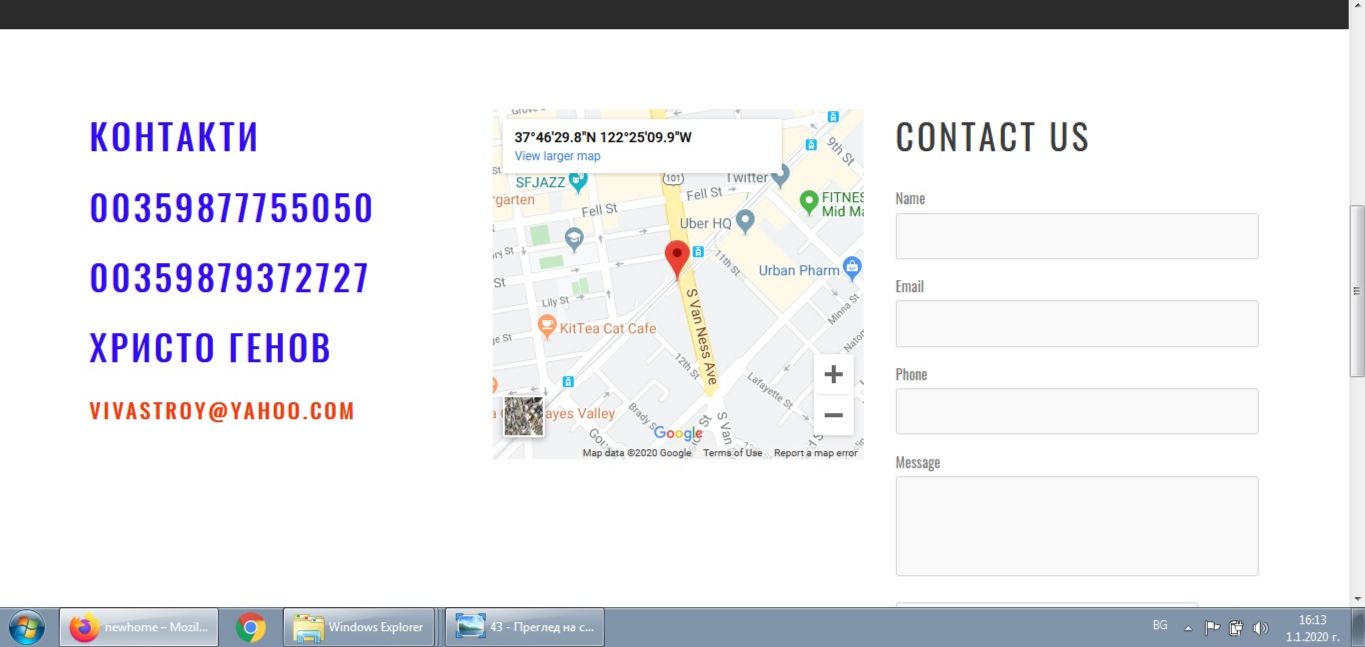Click the volume speaker tray icon

tap(1260, 628)
